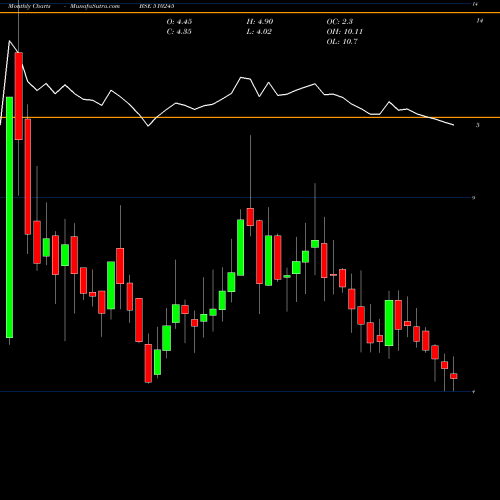This screenshot has width=500, height=500.
Task: Click the "9" price axis label
Action: pyautogui.click(x=473, y=198)
